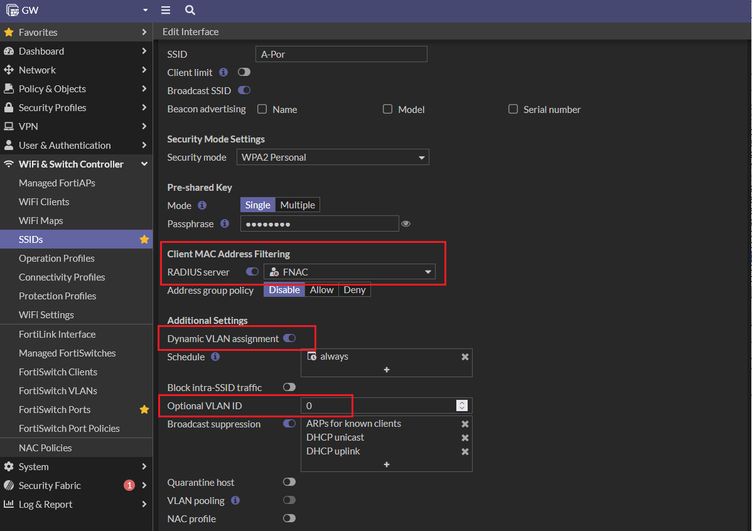
Task: Enable Block intra-SSID traffic toggle
Action: (289, 387)
